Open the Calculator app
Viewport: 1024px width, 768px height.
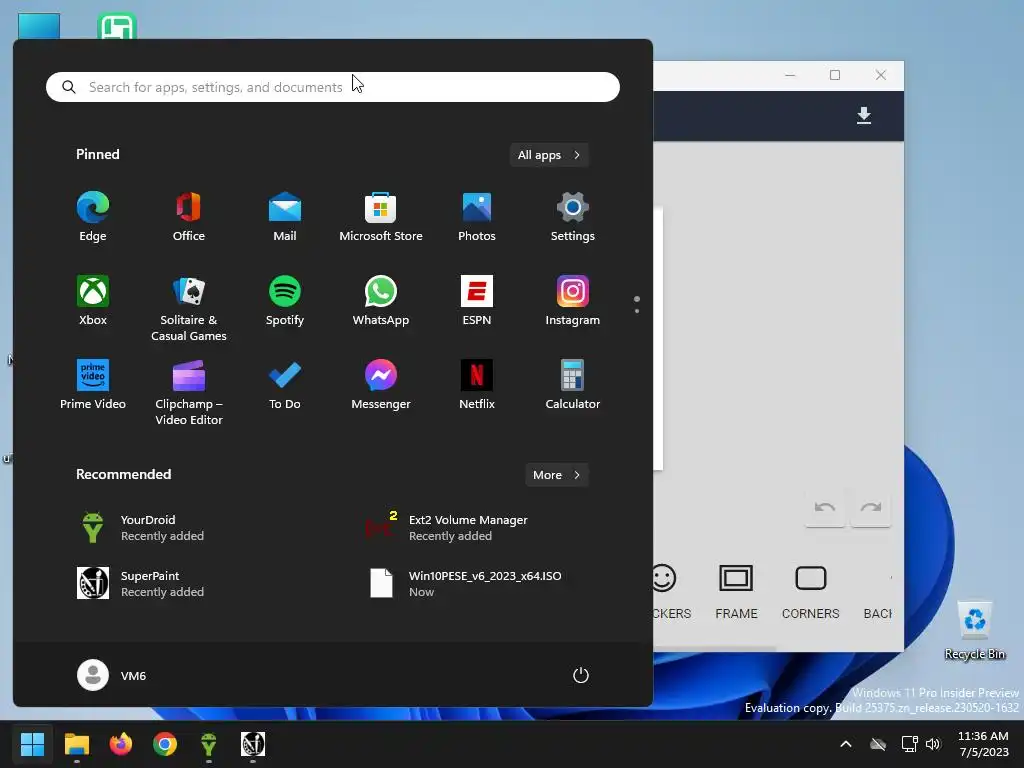(573, 385)
